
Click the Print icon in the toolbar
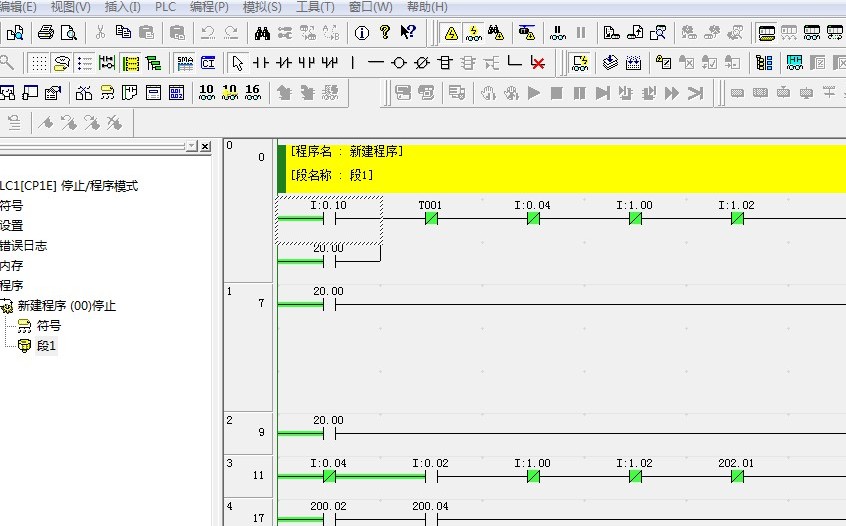pyautogui.click(x=46, y=33)
